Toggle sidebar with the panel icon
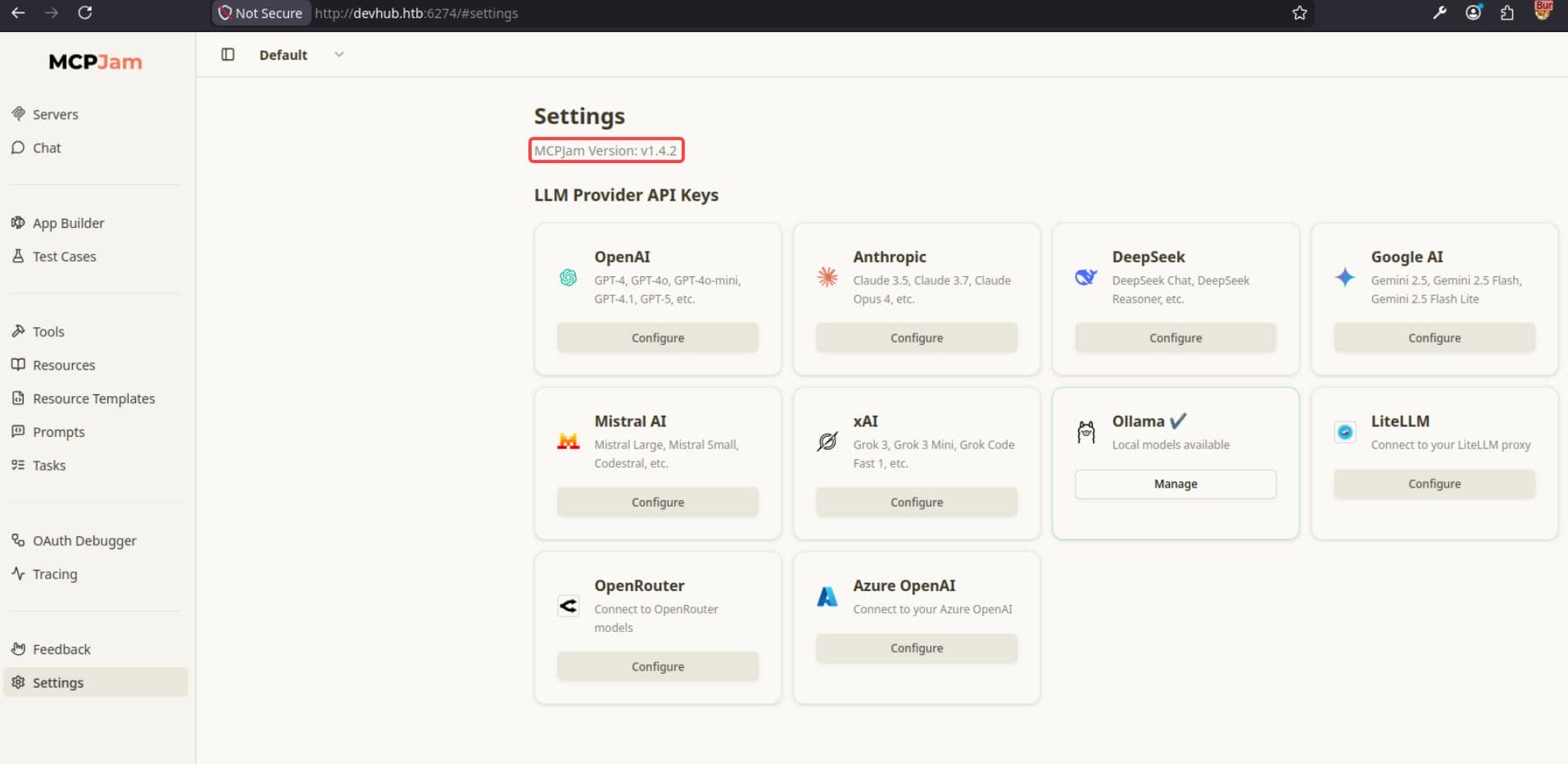Screen dimensions: 1568x764 click(228, 54)
